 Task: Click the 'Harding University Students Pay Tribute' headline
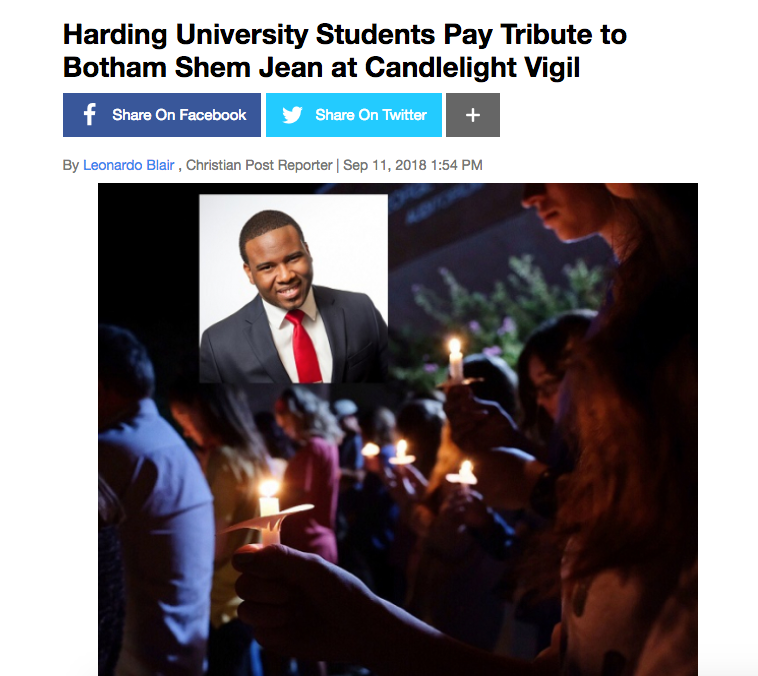tap(344, 35)
